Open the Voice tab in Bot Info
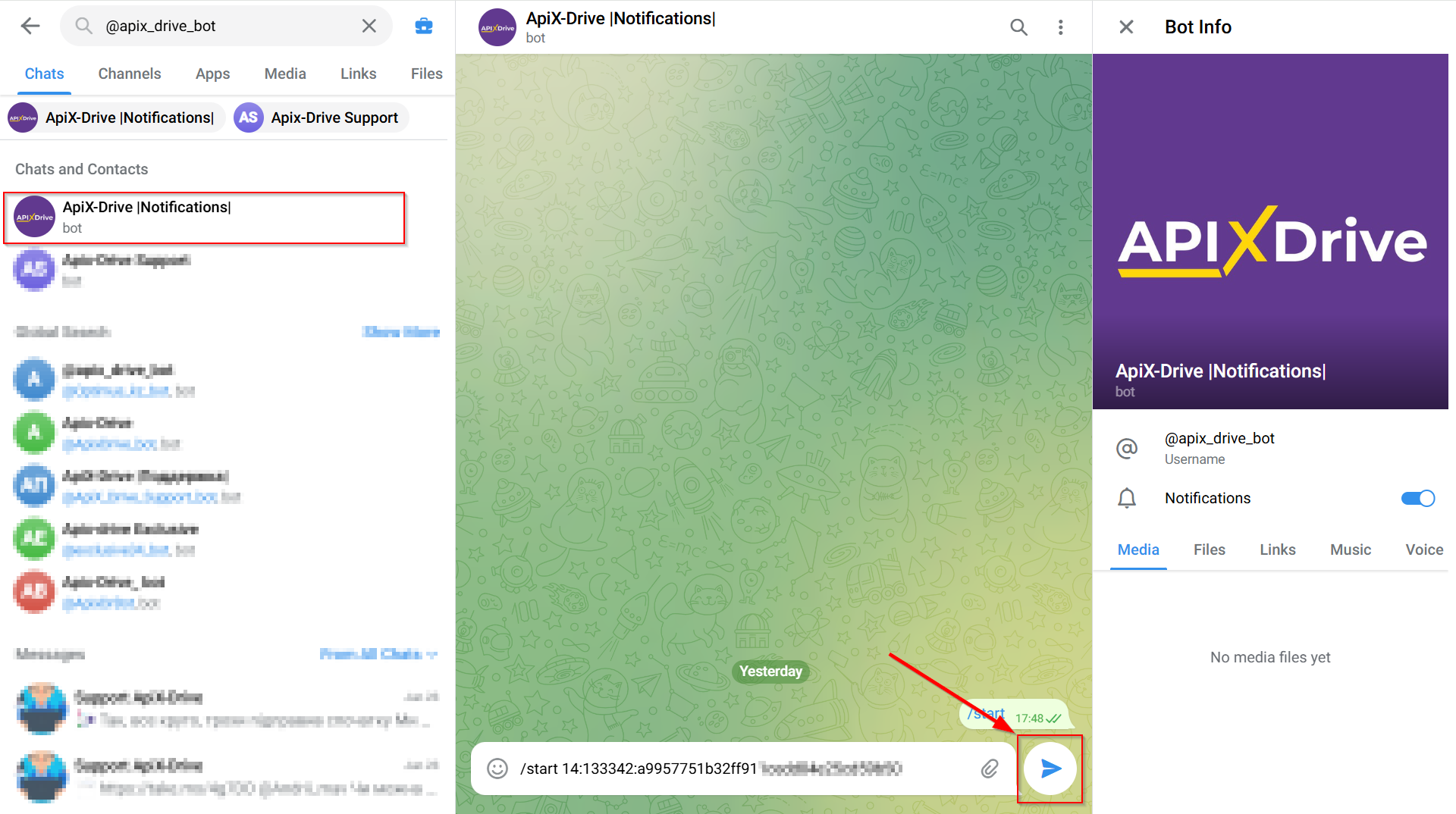 pos(1423,549)
